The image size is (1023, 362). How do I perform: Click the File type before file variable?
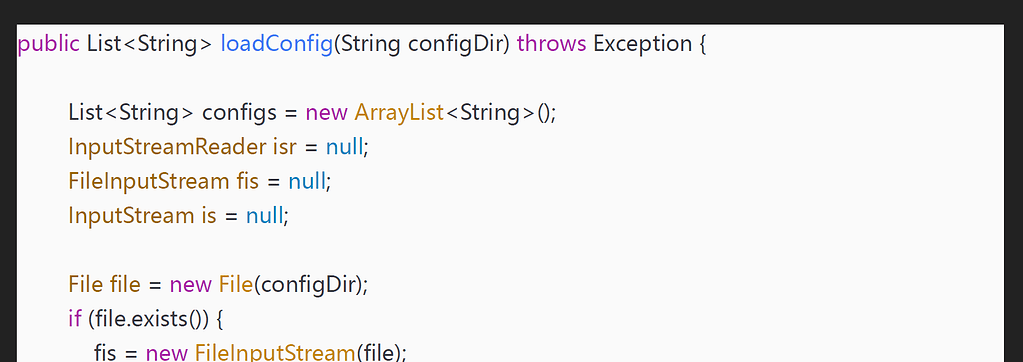85,284
